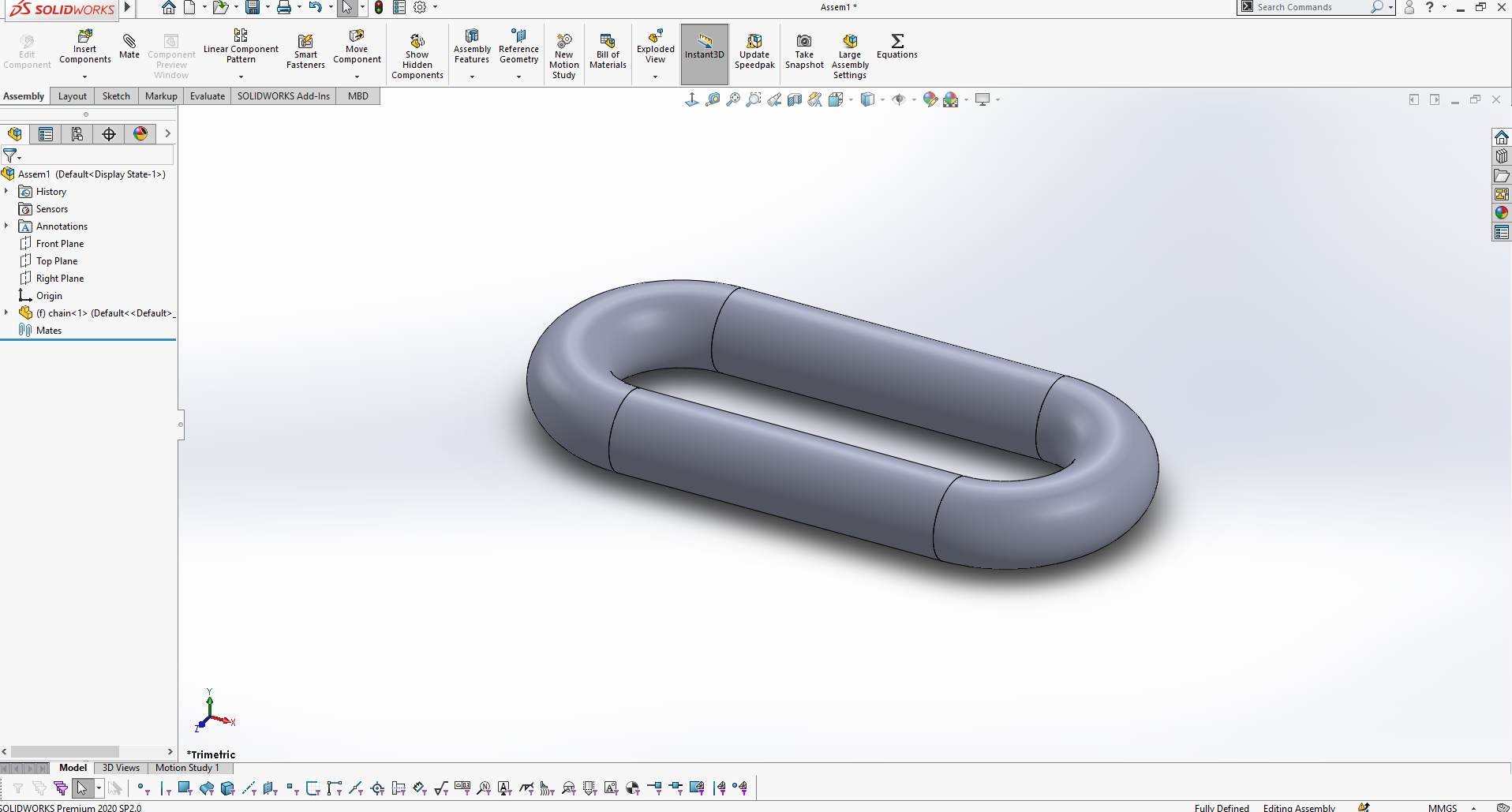Switch to Layout tab

point(73,96)
